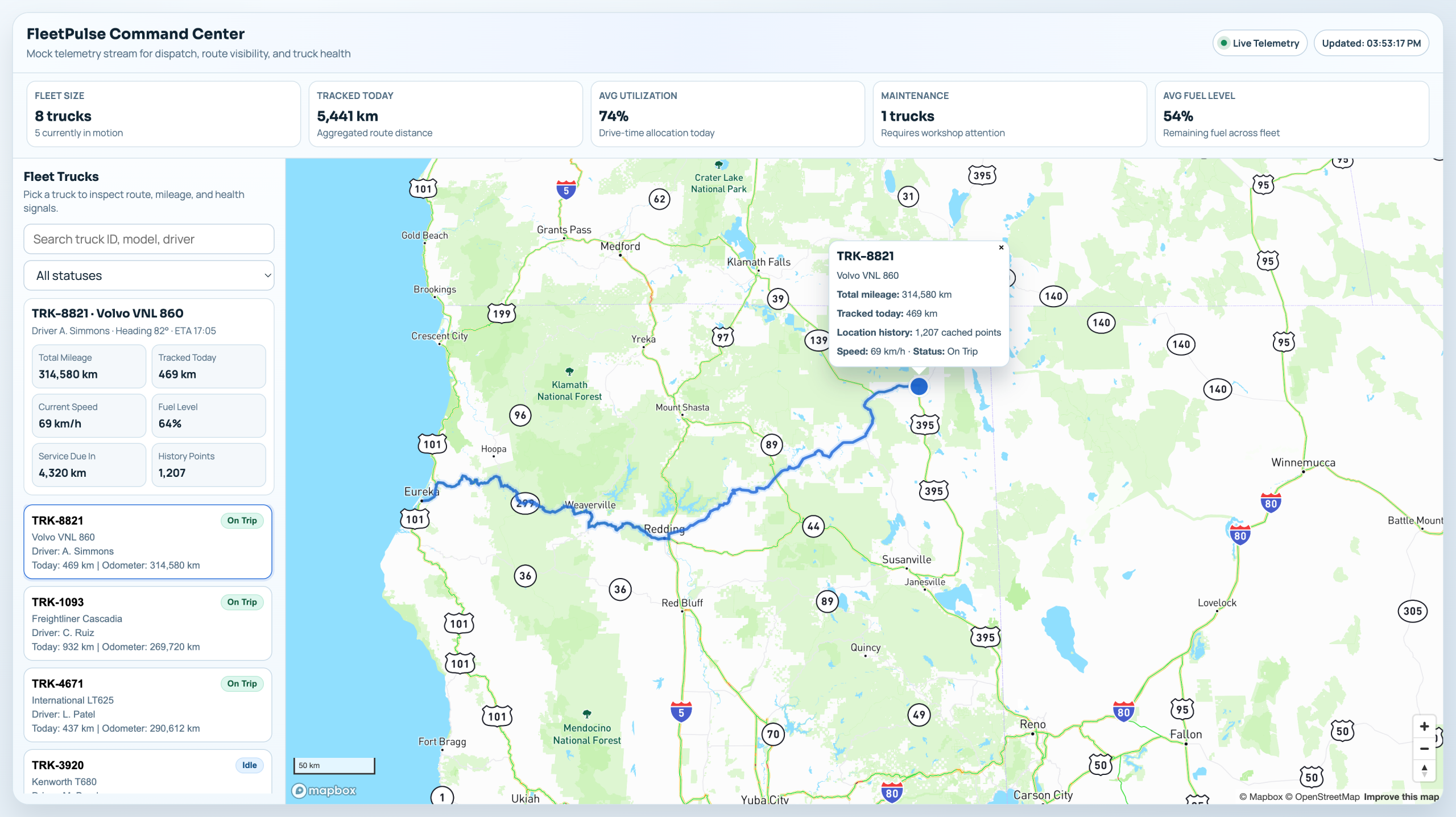Click the Improve this map link
Image resolution: width=1456 pixels, height=817 pixels.
pos(1401,797)
